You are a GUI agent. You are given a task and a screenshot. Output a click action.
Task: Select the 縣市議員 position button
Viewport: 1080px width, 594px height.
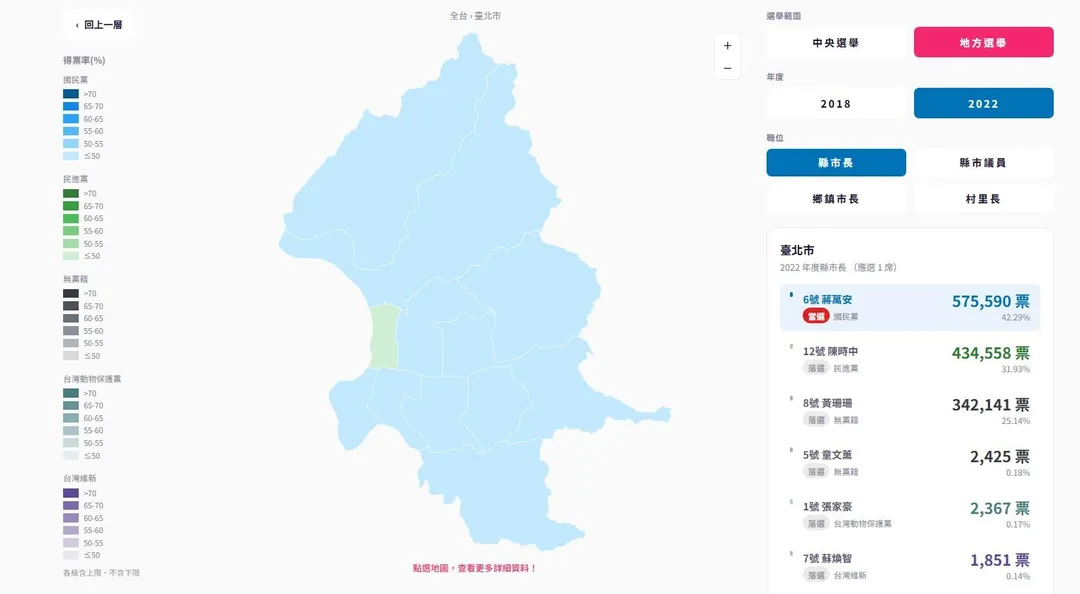tap(984, 163)
